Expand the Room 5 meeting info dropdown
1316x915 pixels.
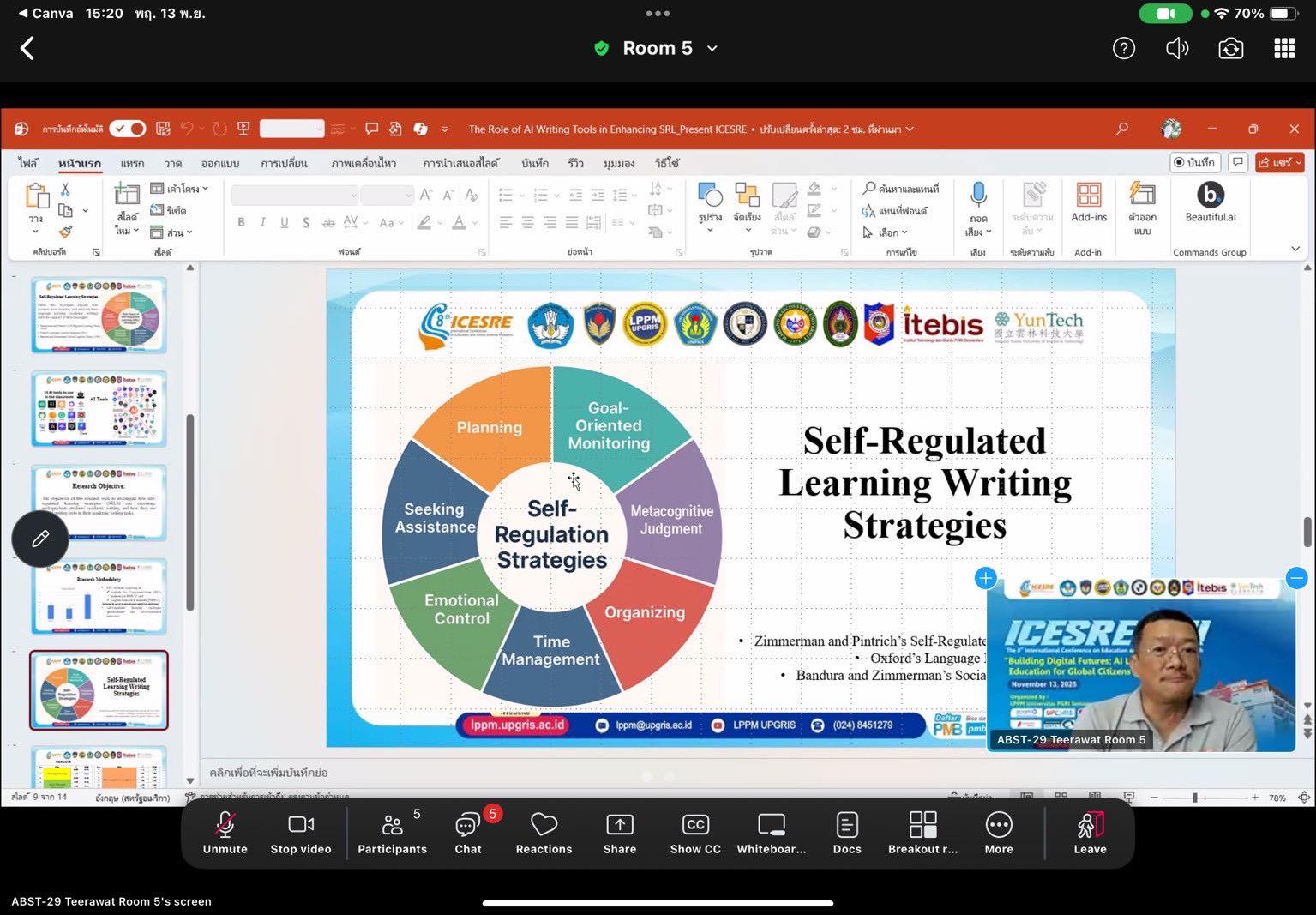click(712, 49)
